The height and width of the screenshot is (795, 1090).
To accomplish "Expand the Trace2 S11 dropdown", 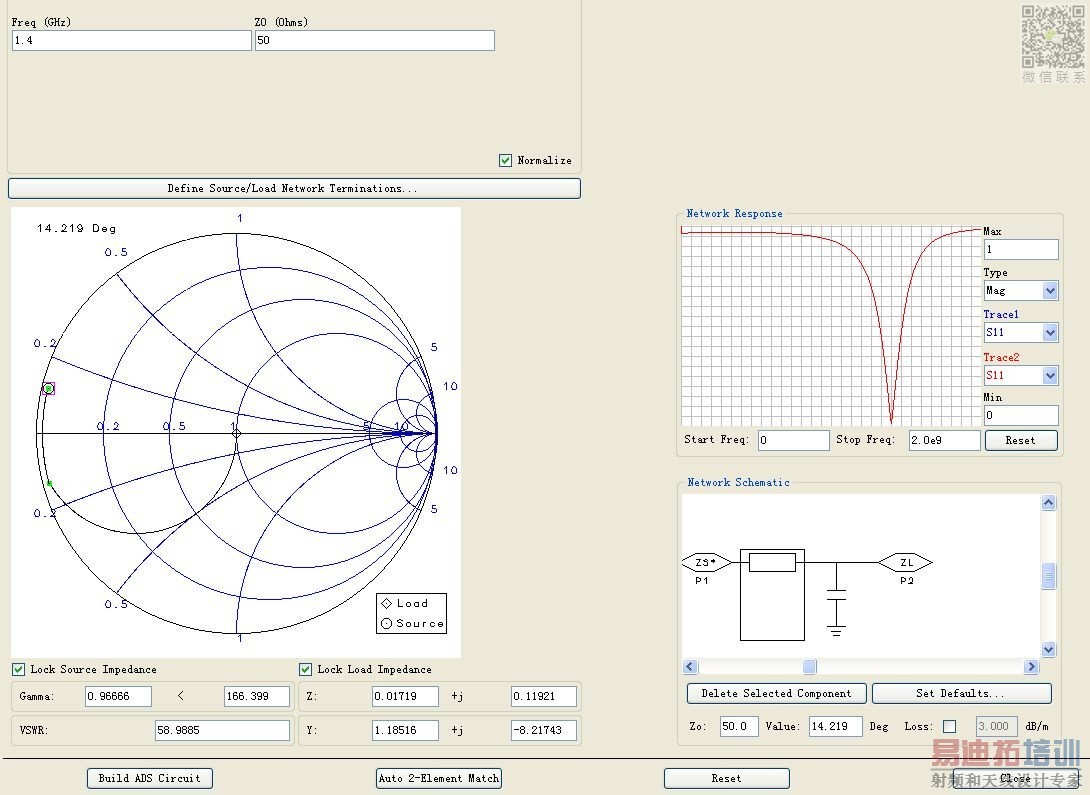I will pyautogui.click(x=1050, y=376).
